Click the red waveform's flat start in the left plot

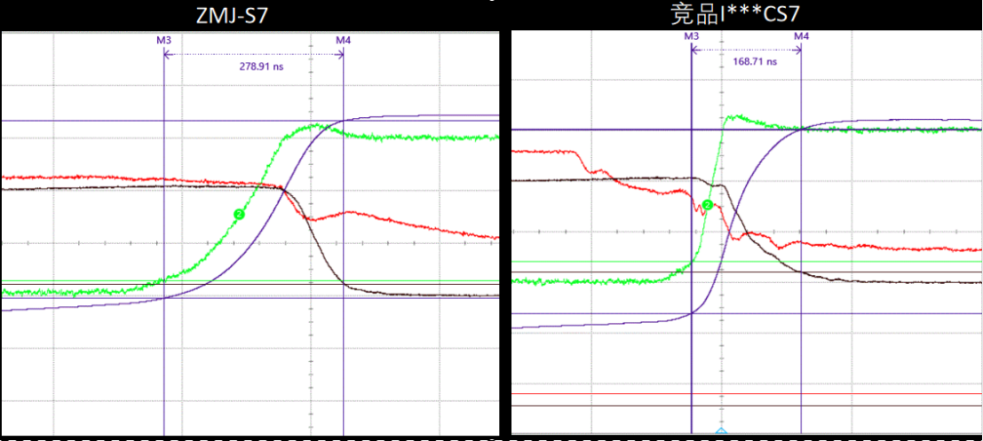[x=40, y=179]
